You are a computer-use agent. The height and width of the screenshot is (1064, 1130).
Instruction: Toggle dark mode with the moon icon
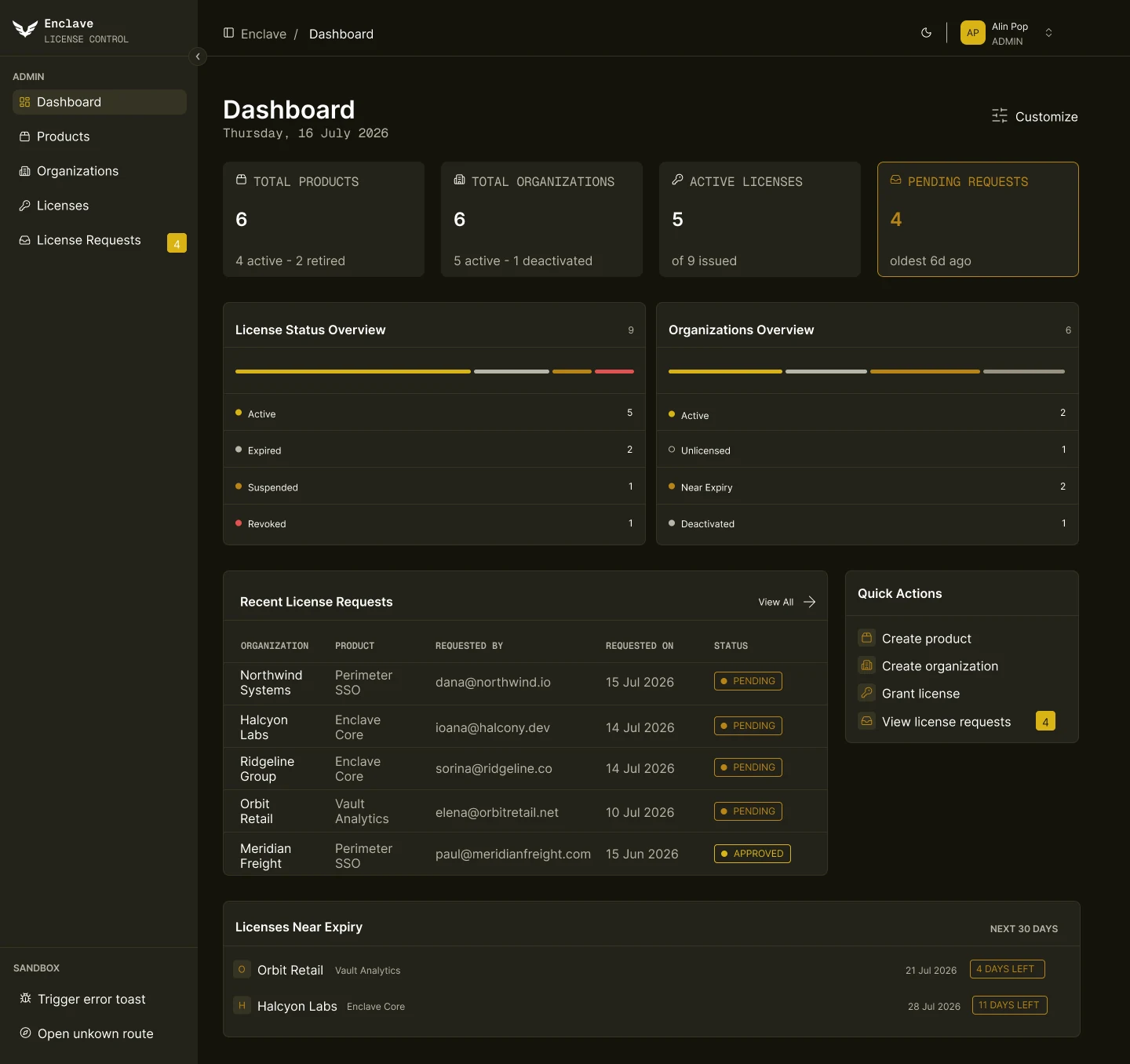pyautogui.click(x=926, y=33)
